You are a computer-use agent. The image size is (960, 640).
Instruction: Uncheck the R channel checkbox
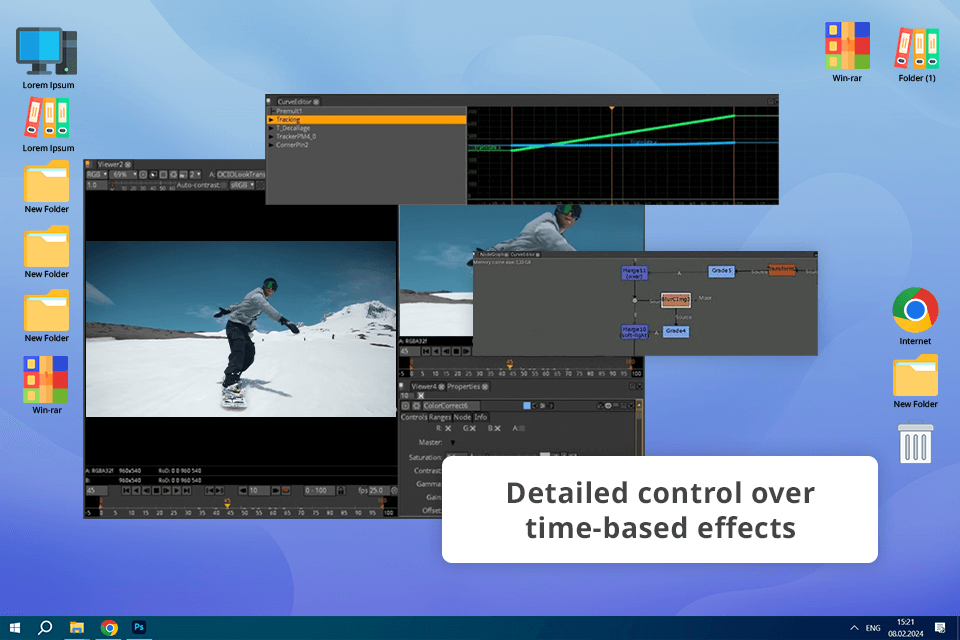[x=448, y=429]
